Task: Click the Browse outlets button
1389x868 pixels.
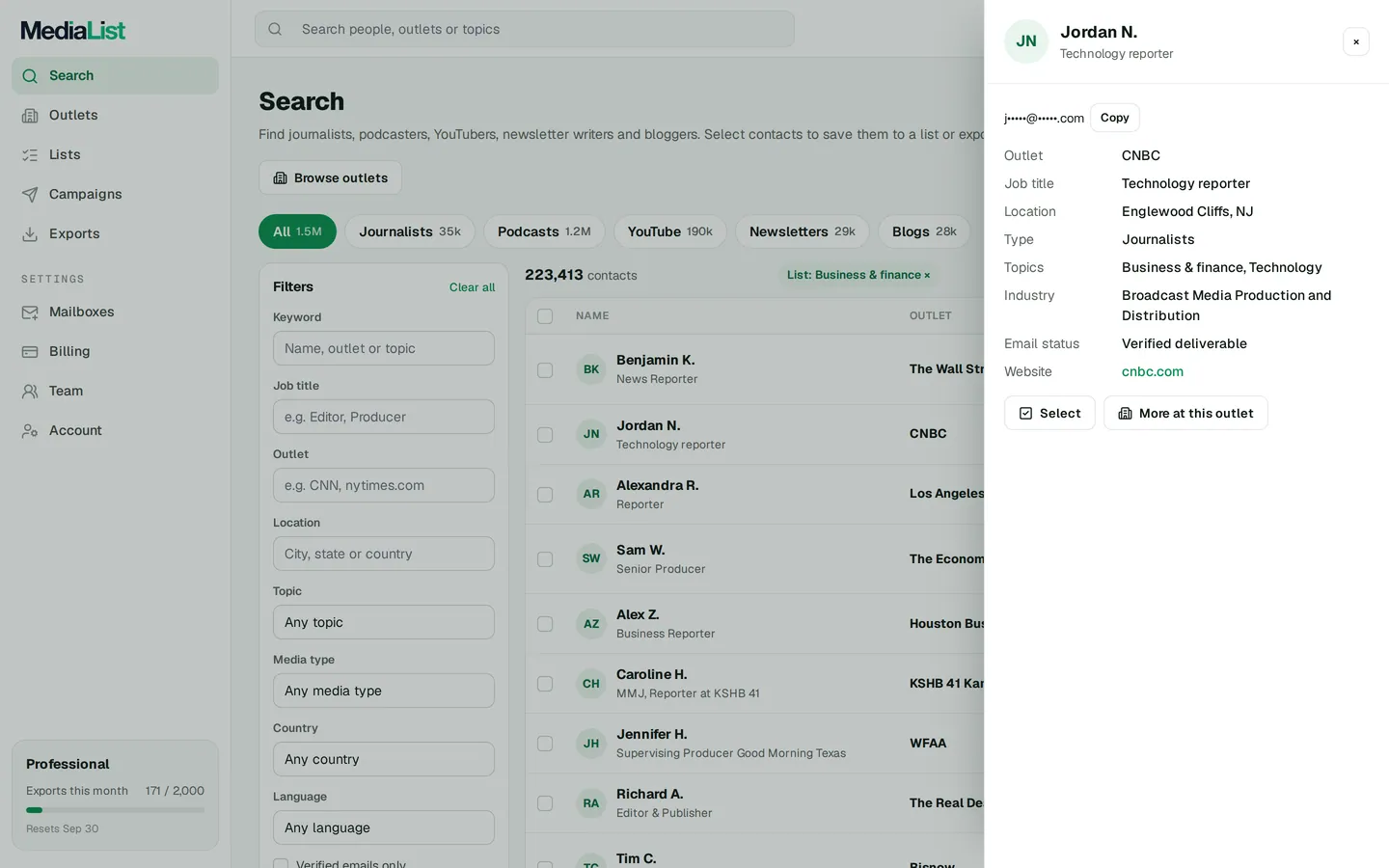Action: 330,177
